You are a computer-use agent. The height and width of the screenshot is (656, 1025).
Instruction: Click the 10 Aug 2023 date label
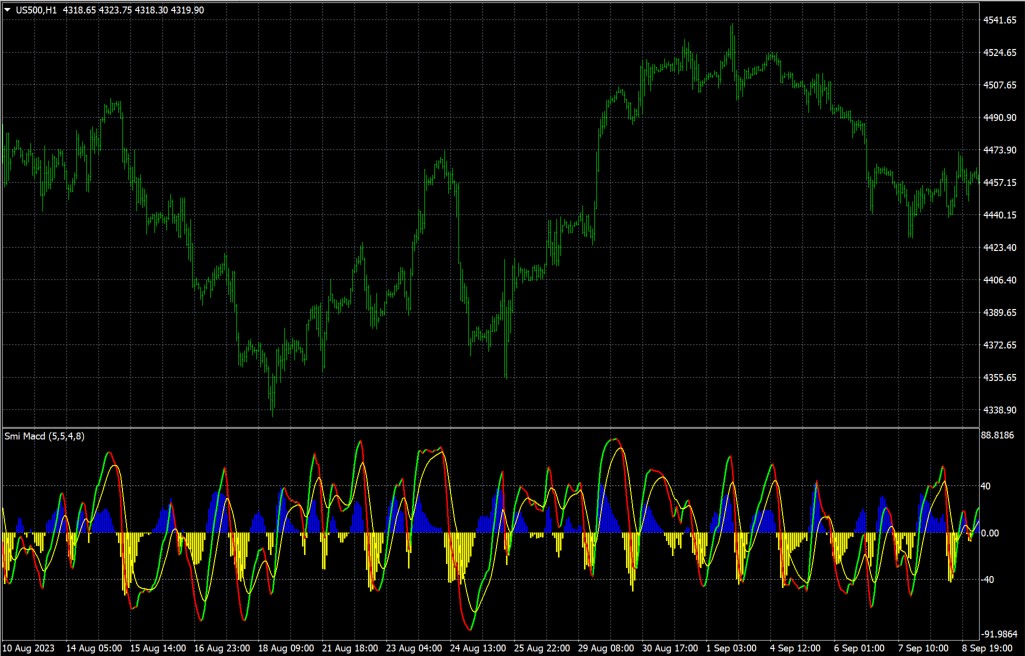point(30,649)
